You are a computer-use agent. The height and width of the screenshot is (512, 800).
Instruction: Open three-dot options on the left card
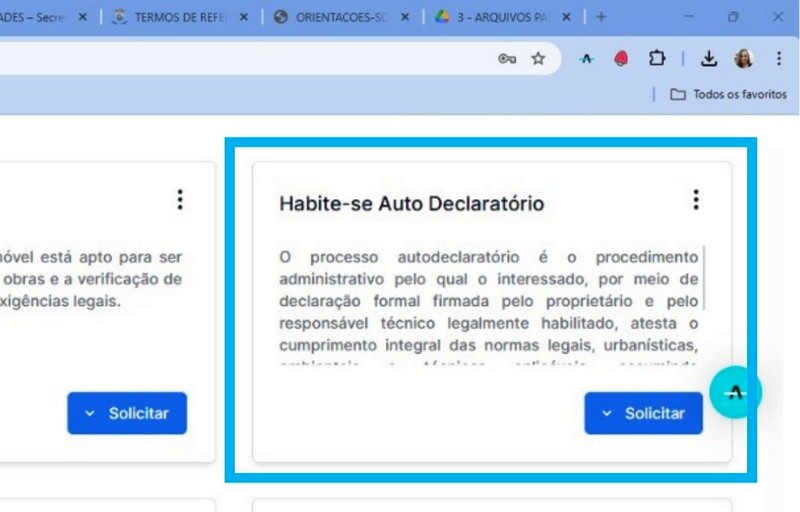[x=180, y=199]
